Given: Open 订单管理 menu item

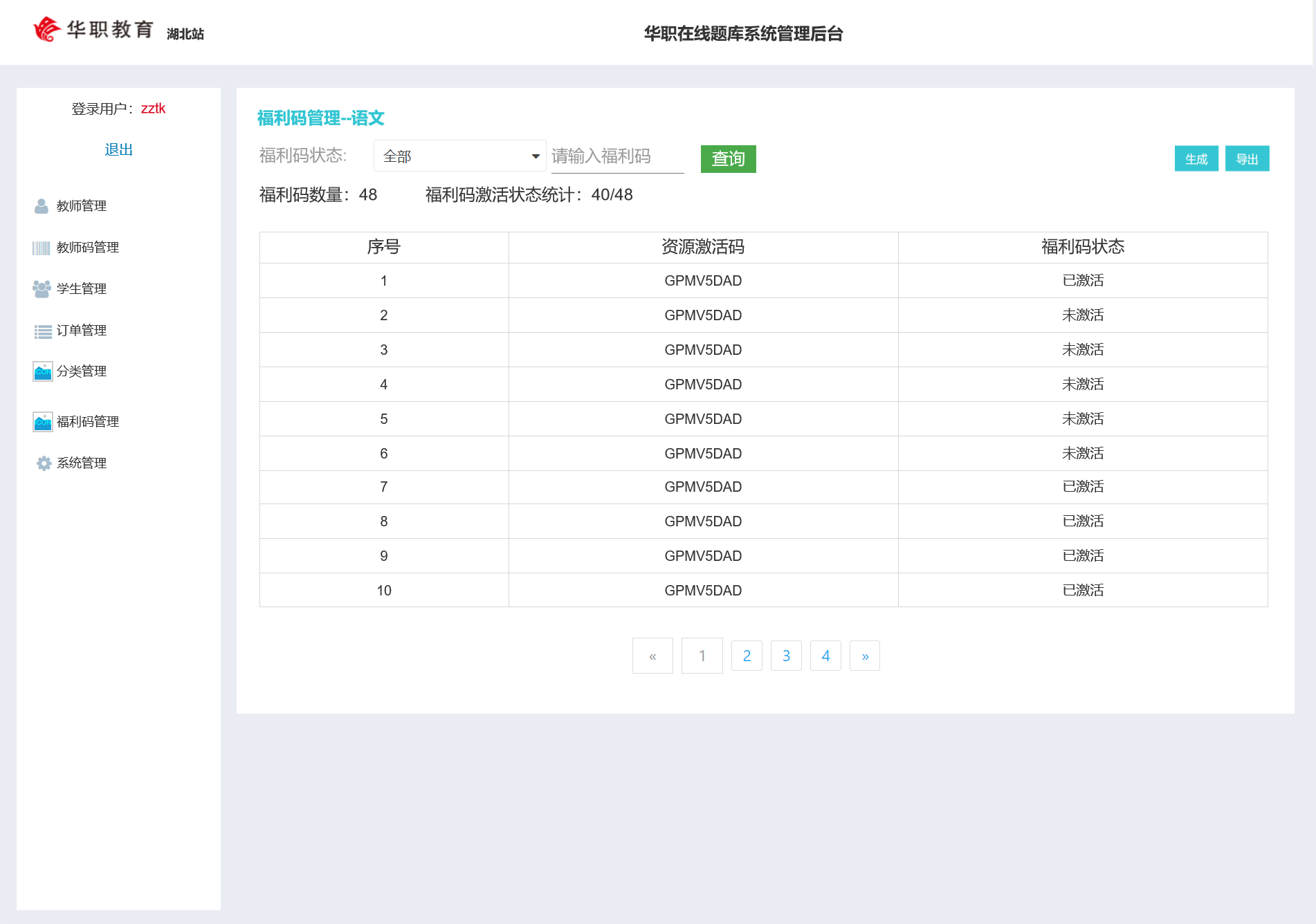Looking at the screenshot, I should click(81, 331).
